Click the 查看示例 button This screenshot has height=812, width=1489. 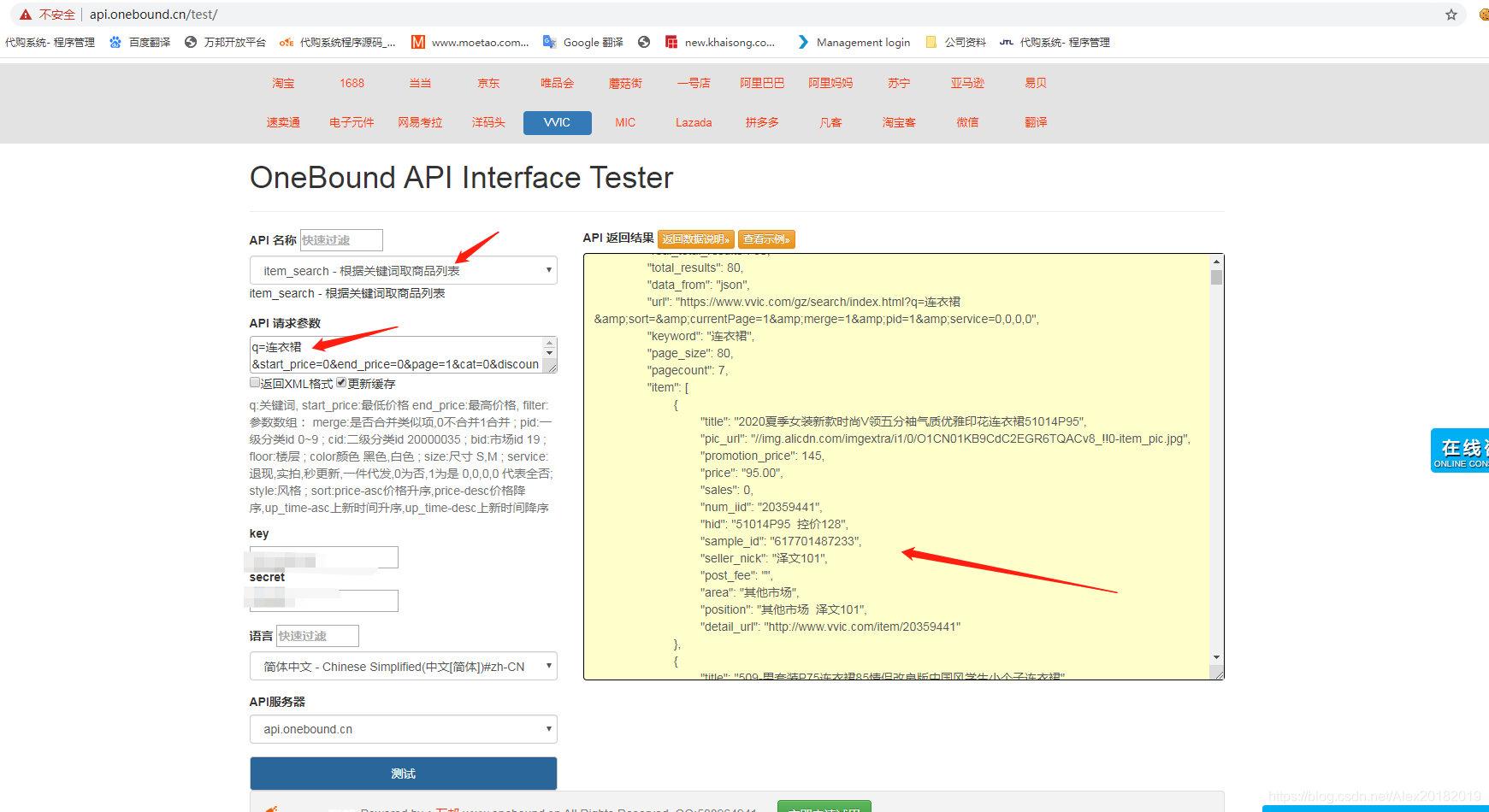pos(766,239)
